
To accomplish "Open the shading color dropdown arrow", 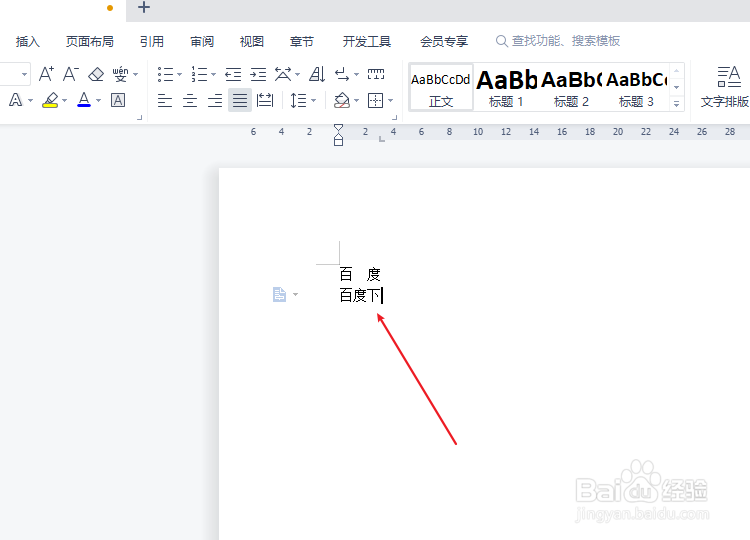I will 356,100.
